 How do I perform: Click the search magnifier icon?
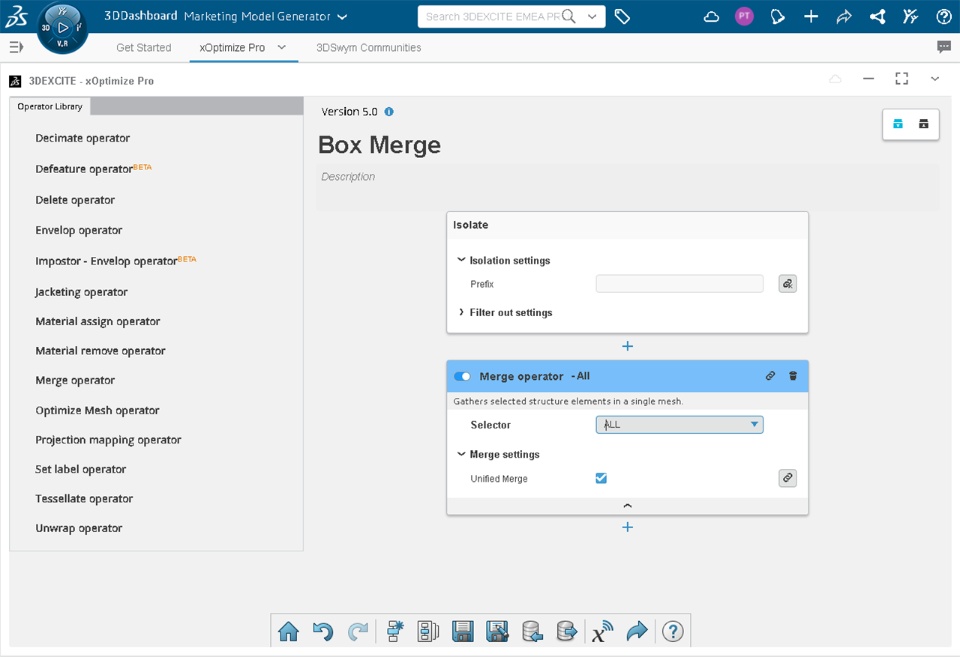pos(569,17)
